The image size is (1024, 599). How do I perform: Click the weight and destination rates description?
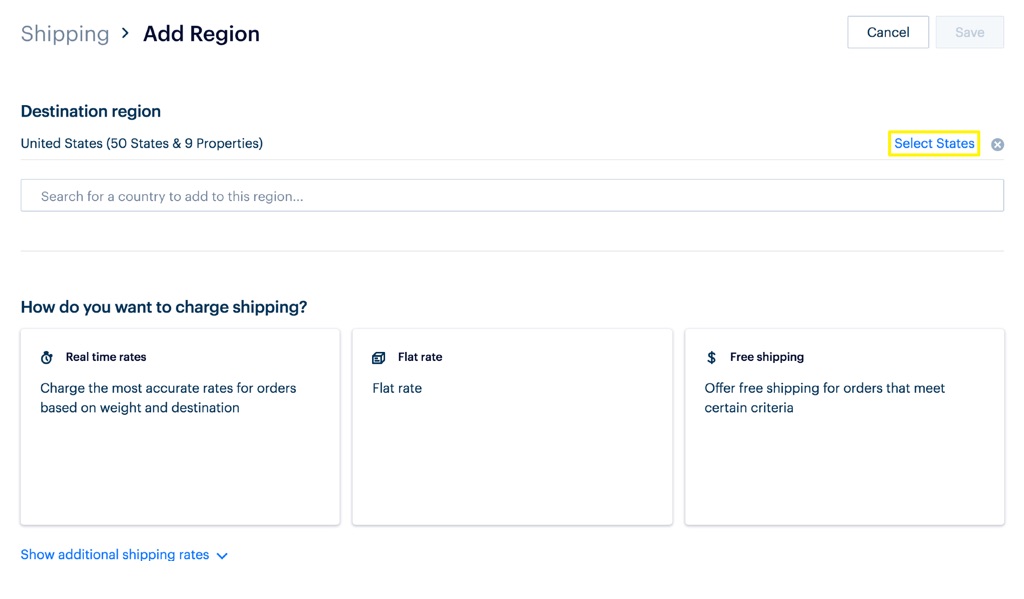[168, 398]
